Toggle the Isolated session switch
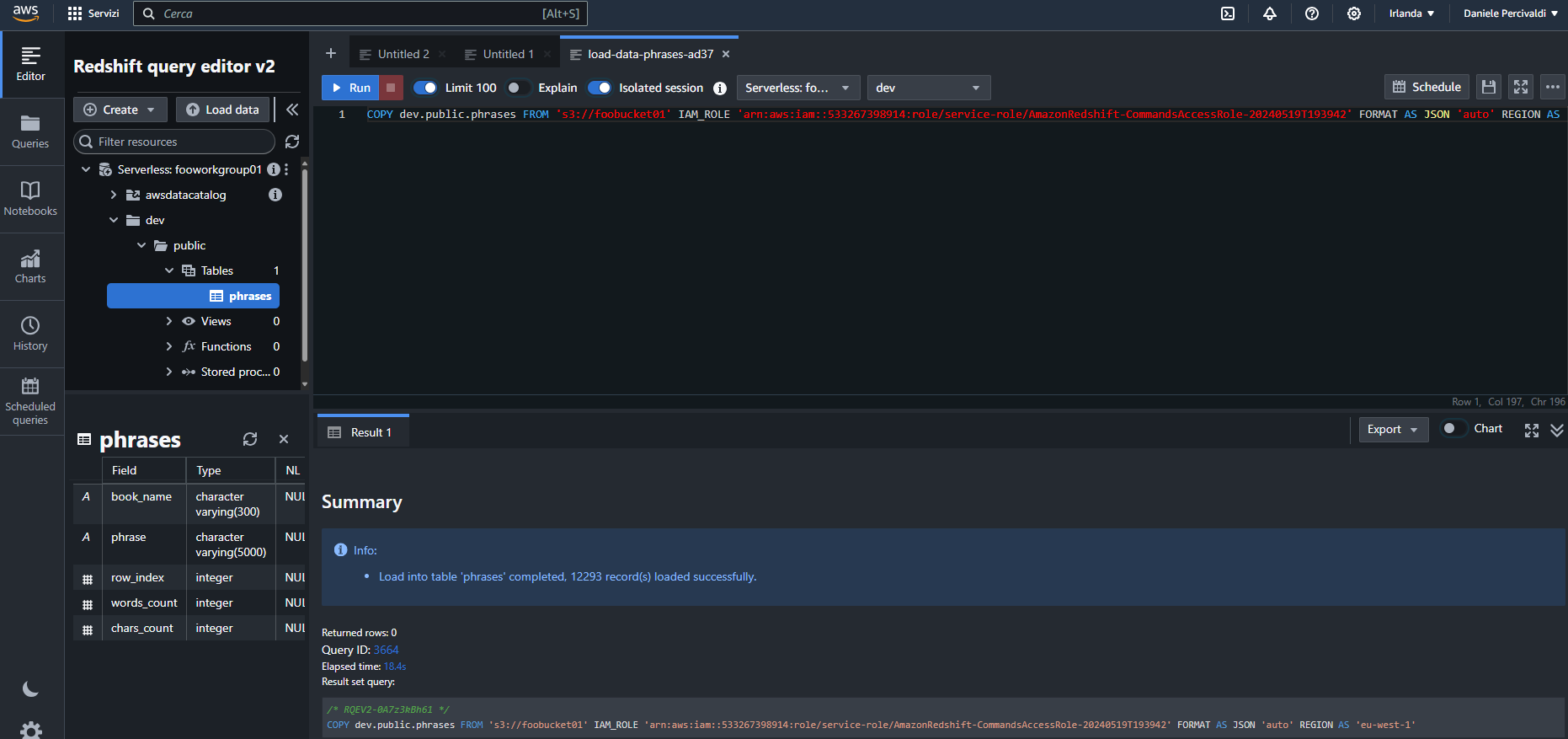 click(x=599, y=88)
